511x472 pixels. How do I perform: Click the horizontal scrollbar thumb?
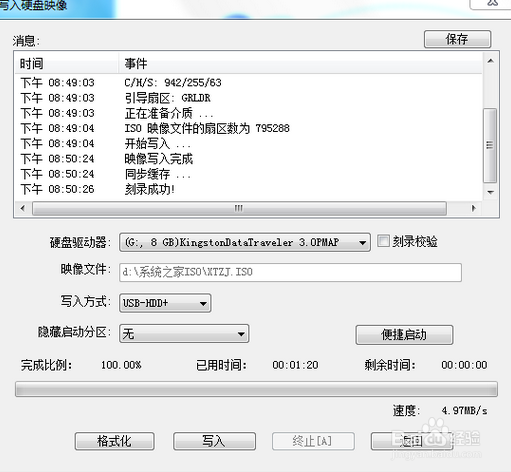pos(239,208)
